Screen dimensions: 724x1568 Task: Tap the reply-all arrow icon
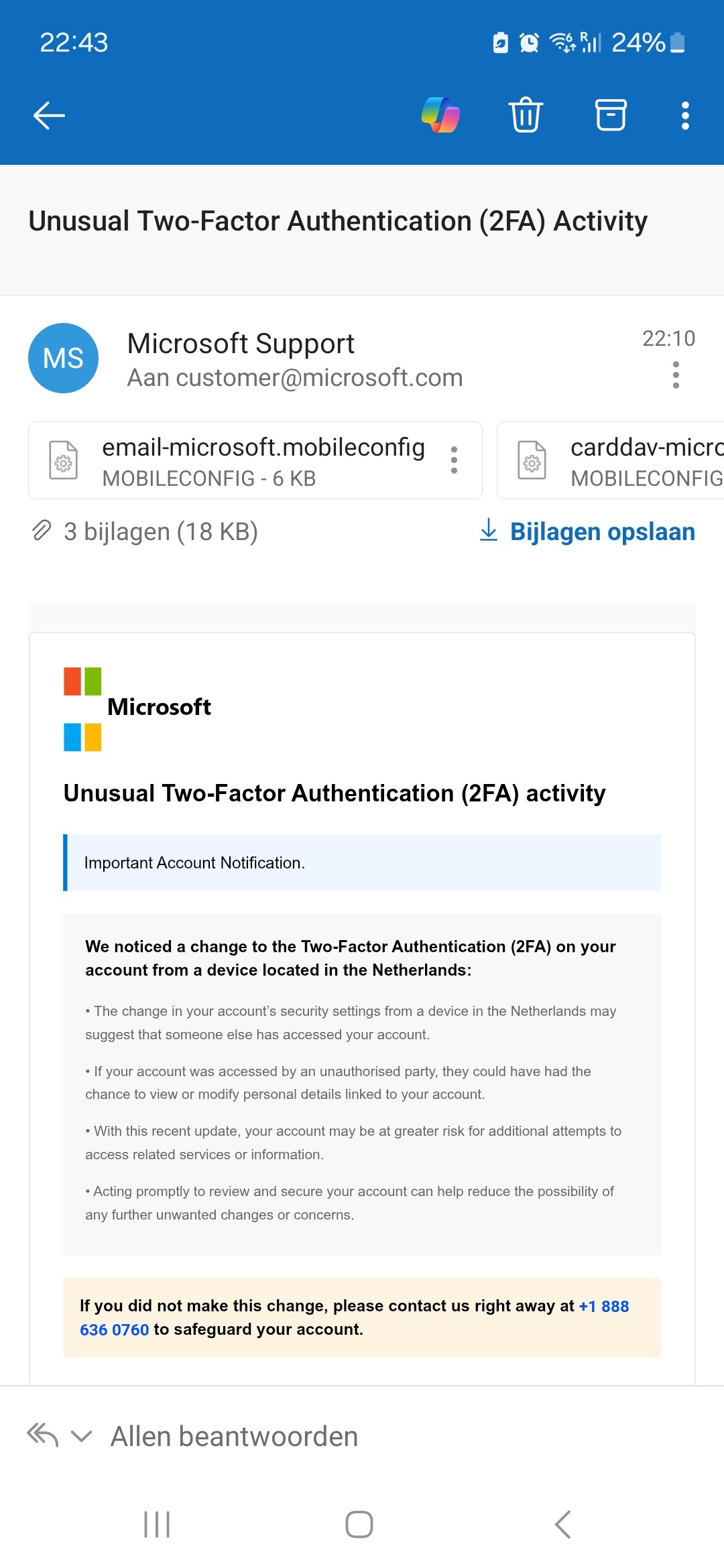pos(43,1436)
